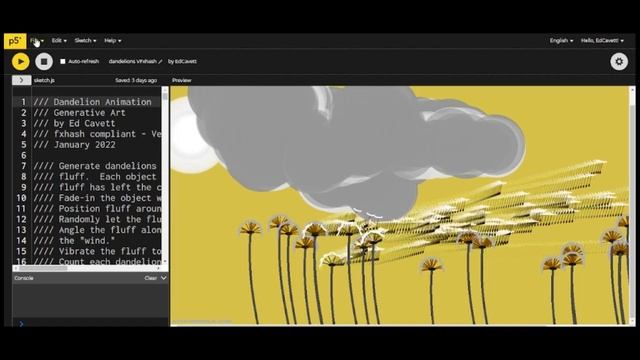The height and width of the screenshot is (360, 640).
Task: Click code line 1 Dandelion Animation
Action: pyautogui.click(x=92, y=102)
